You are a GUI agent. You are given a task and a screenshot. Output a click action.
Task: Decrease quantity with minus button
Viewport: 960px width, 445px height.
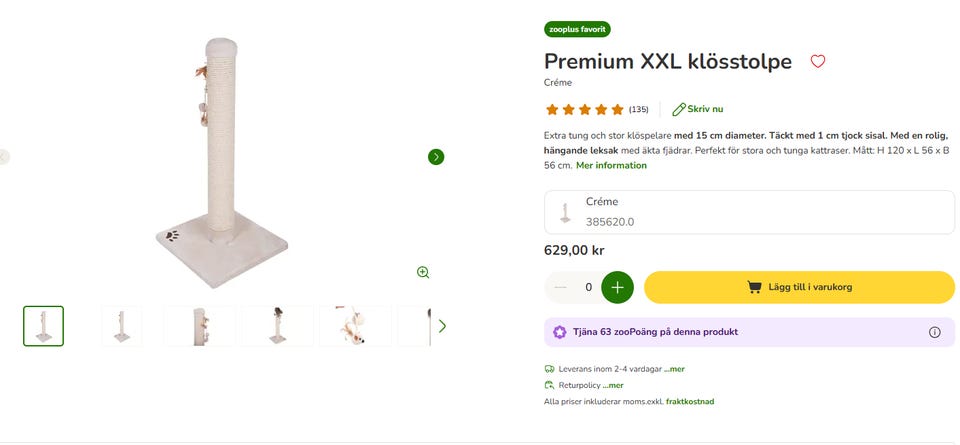point(560,287)
